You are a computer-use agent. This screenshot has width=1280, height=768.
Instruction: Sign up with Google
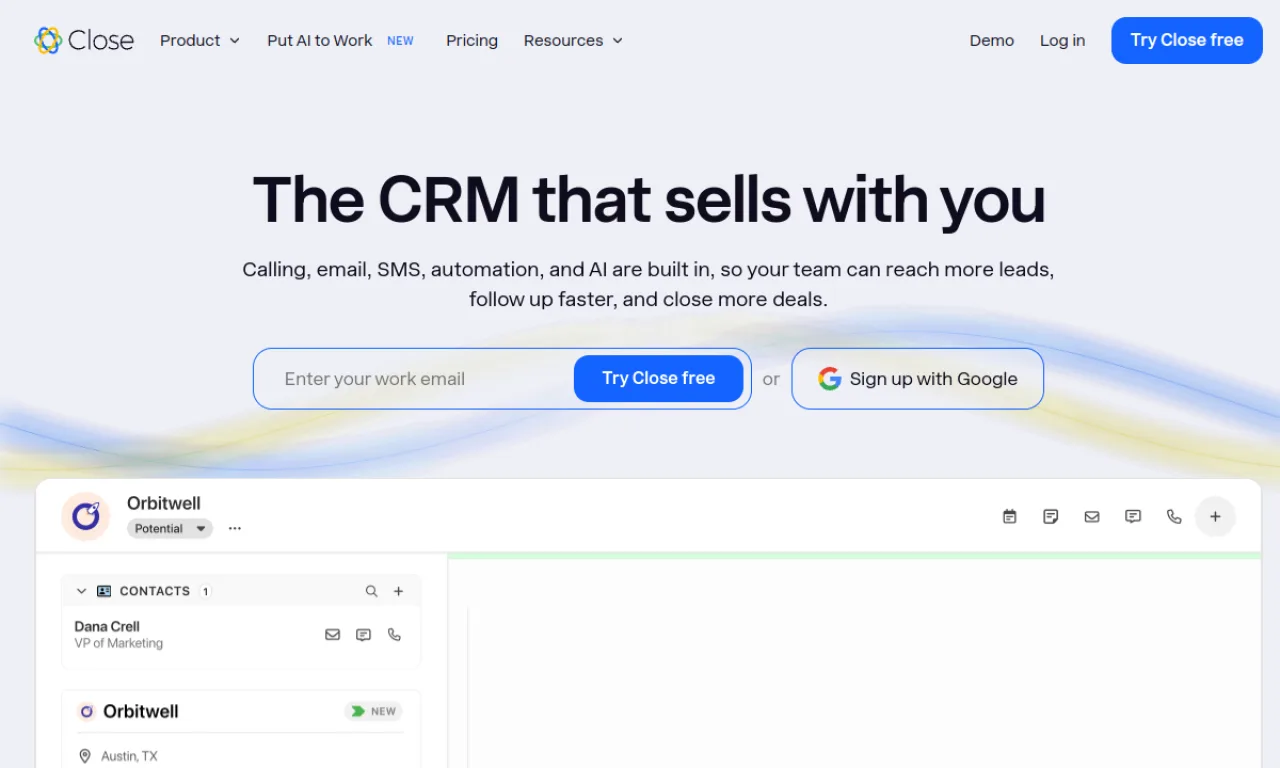(x=918, y=379)
